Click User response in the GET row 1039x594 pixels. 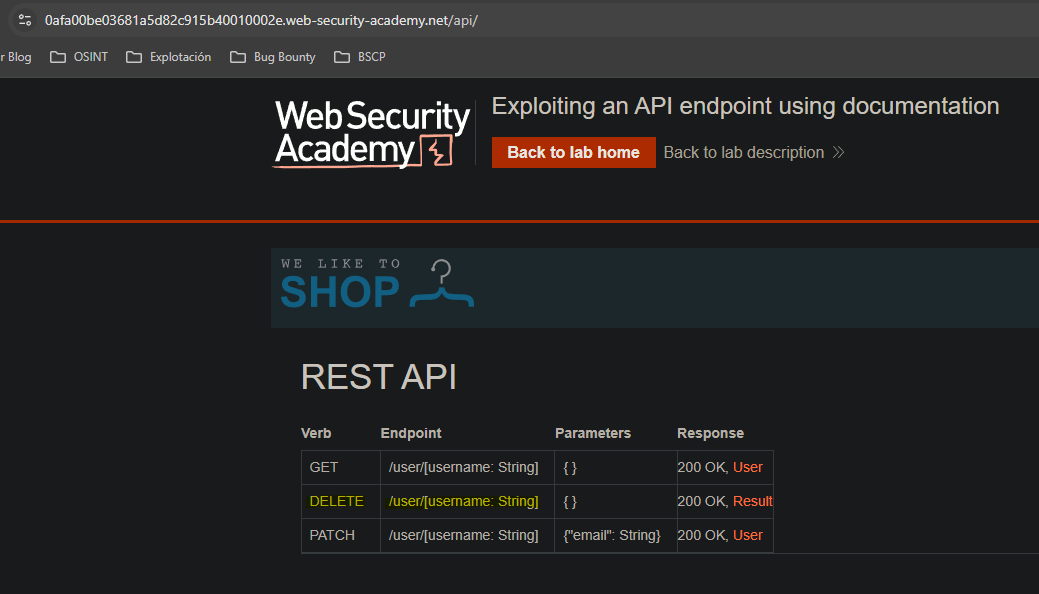[x=747, y=467]
